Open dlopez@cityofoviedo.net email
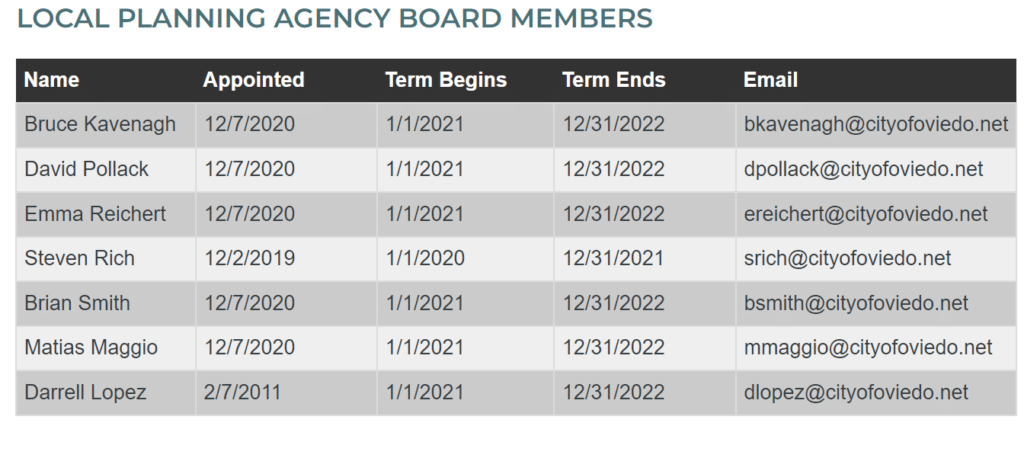Viewport: 1024px width, 458px height. point(856,392)
